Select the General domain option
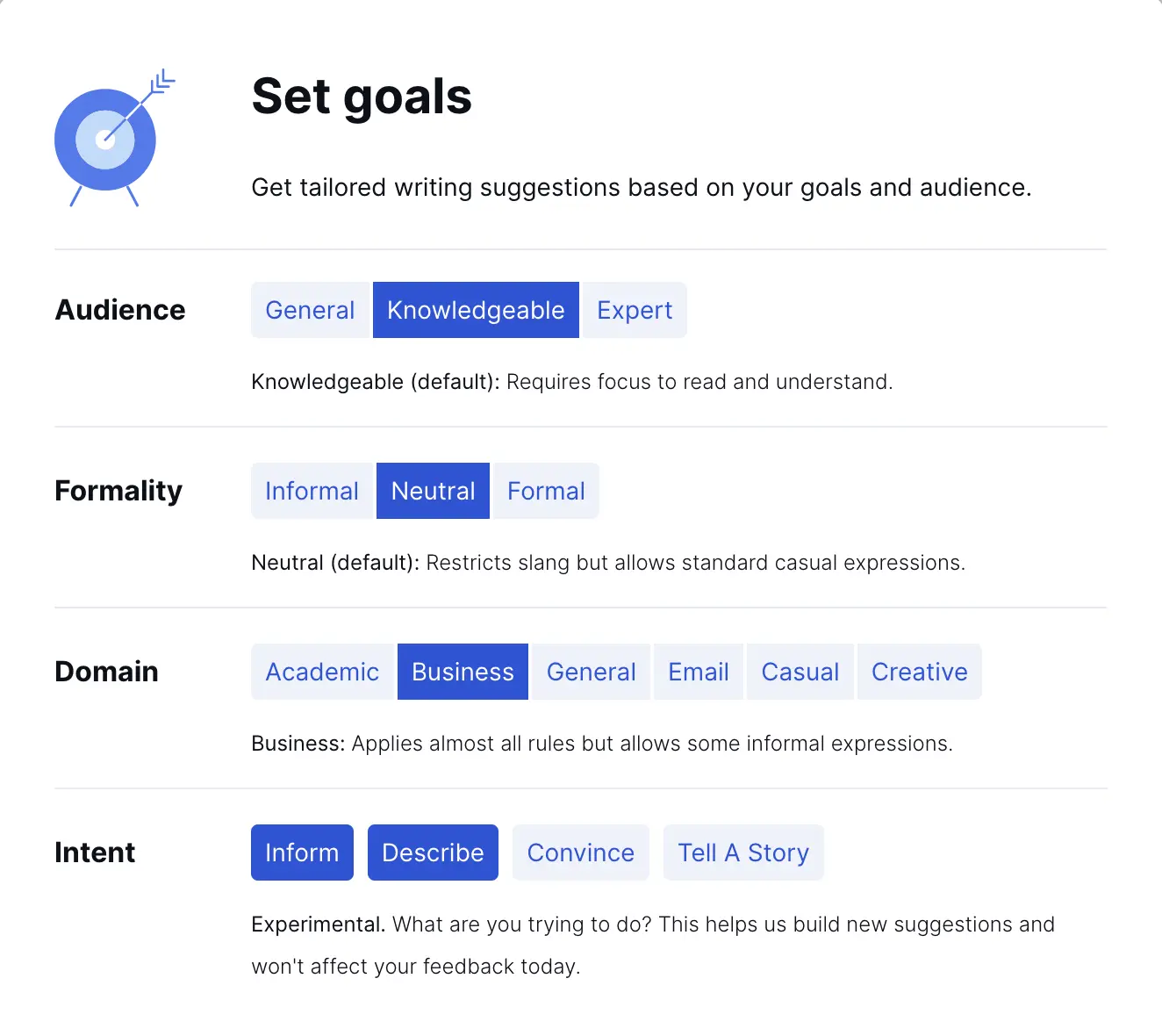Image resolution: width=1162 pixels, height=1036 pixels. 591,672
